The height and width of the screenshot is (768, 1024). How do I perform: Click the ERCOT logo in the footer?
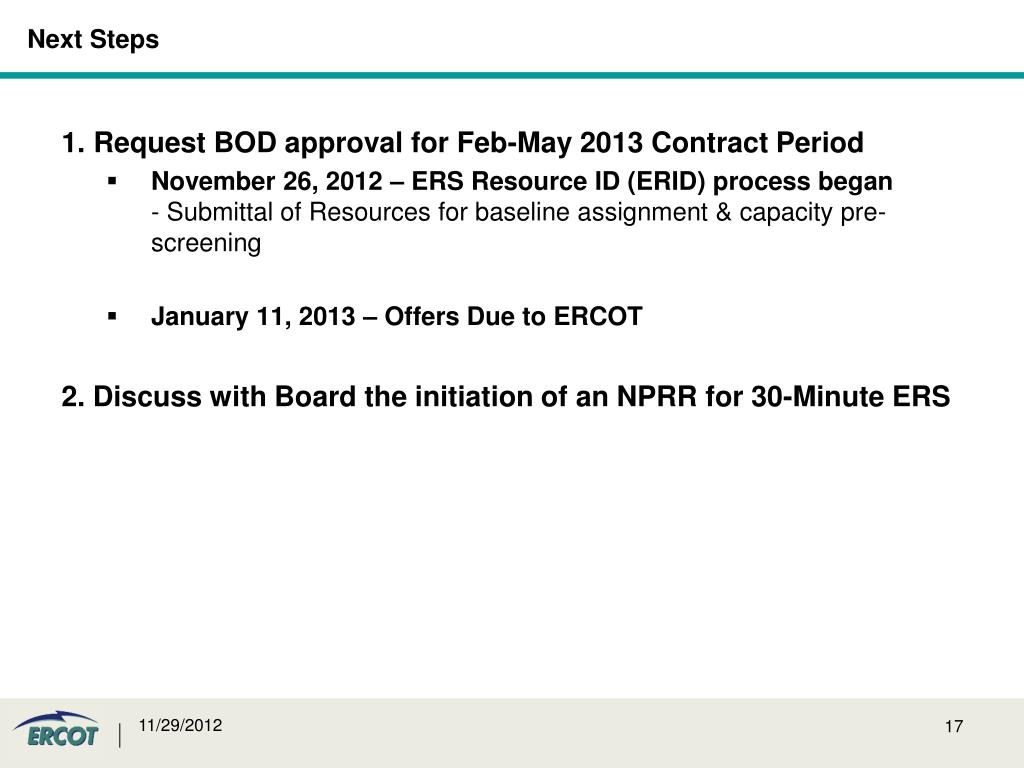[x=56, y=729]
